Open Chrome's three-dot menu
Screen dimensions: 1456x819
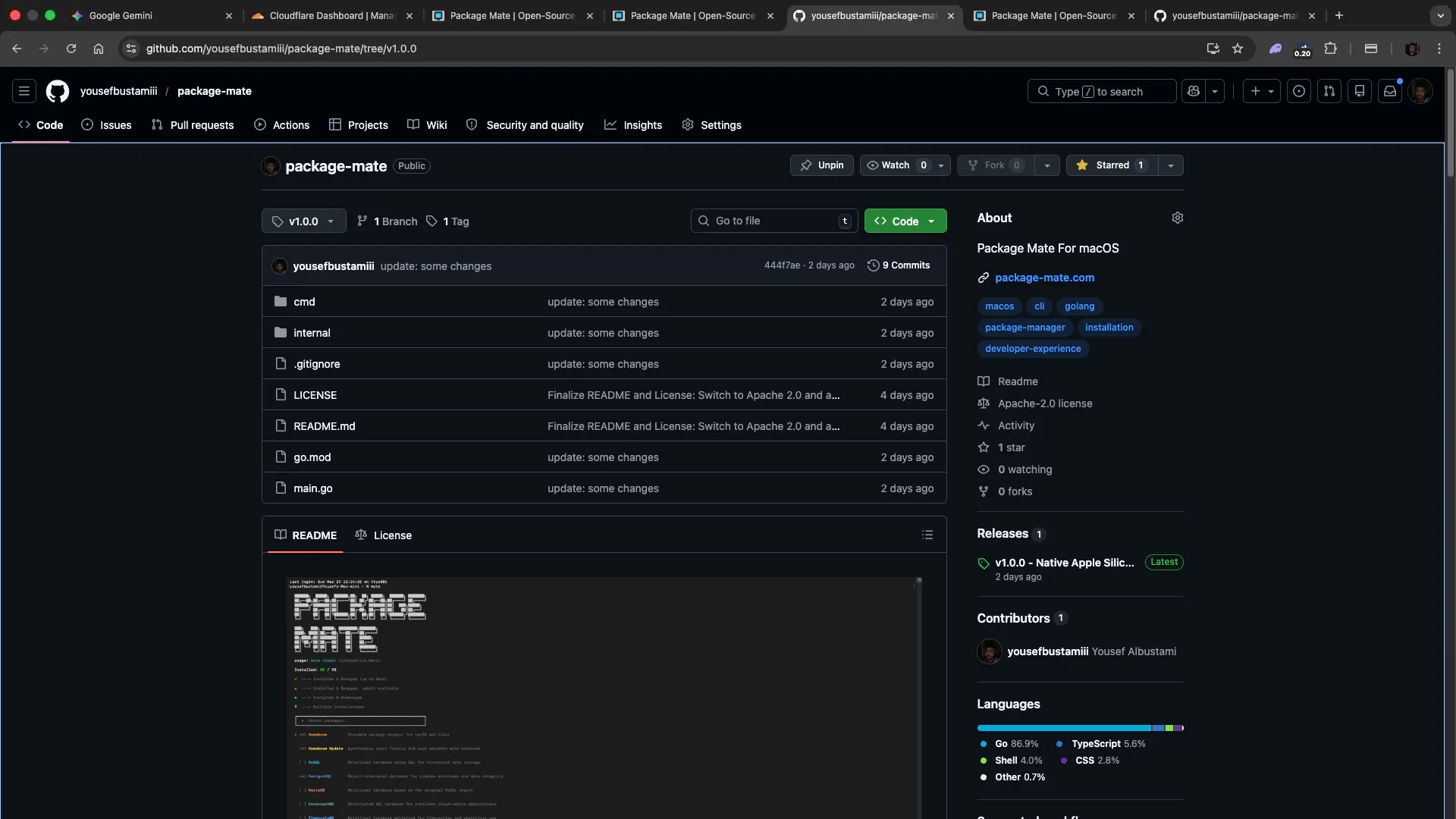click(x=1439, y=49)
